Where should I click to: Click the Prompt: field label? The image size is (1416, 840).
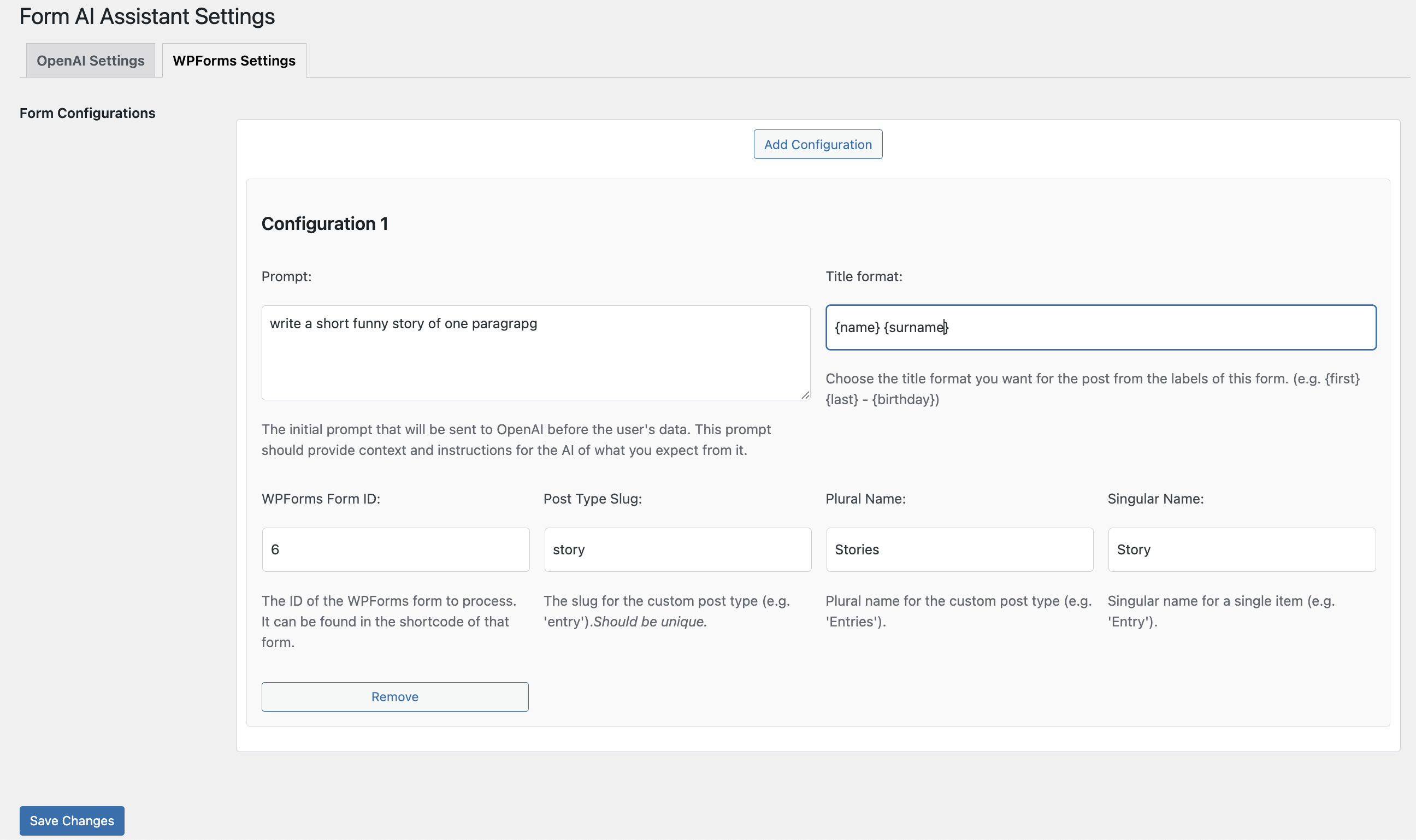(x=286, y=276)
